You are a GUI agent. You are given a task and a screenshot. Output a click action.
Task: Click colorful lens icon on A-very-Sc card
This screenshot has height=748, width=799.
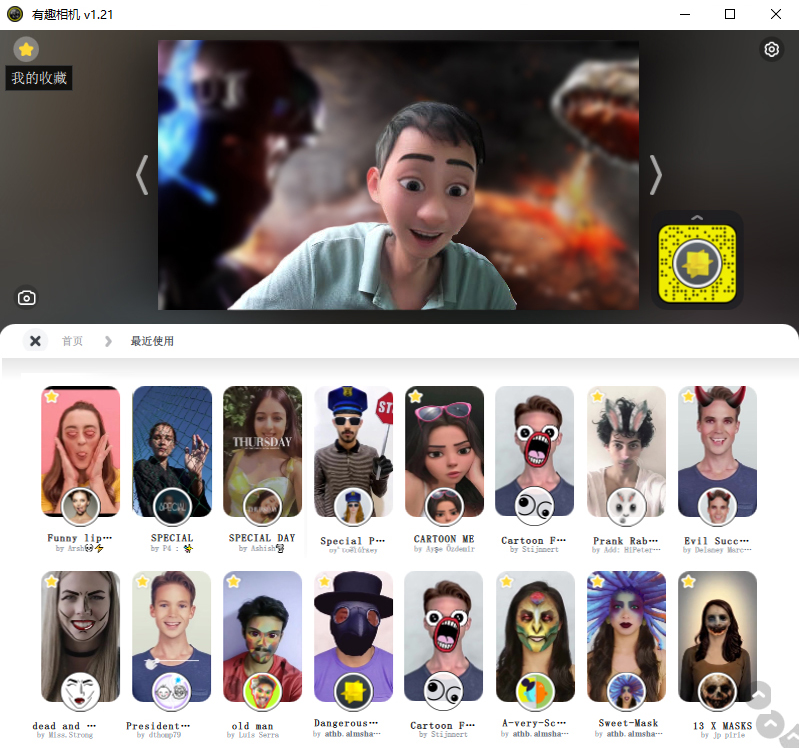pos(535,691)
